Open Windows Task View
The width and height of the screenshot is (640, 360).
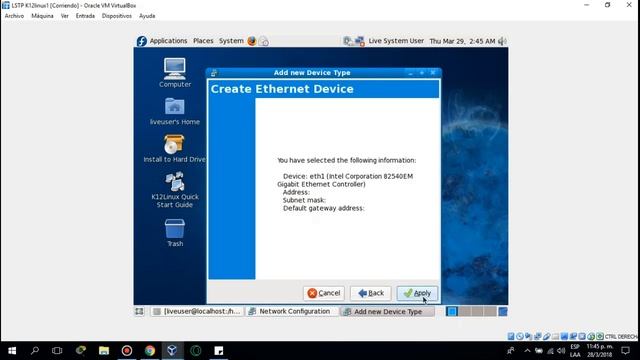click(x=57, y=351)
